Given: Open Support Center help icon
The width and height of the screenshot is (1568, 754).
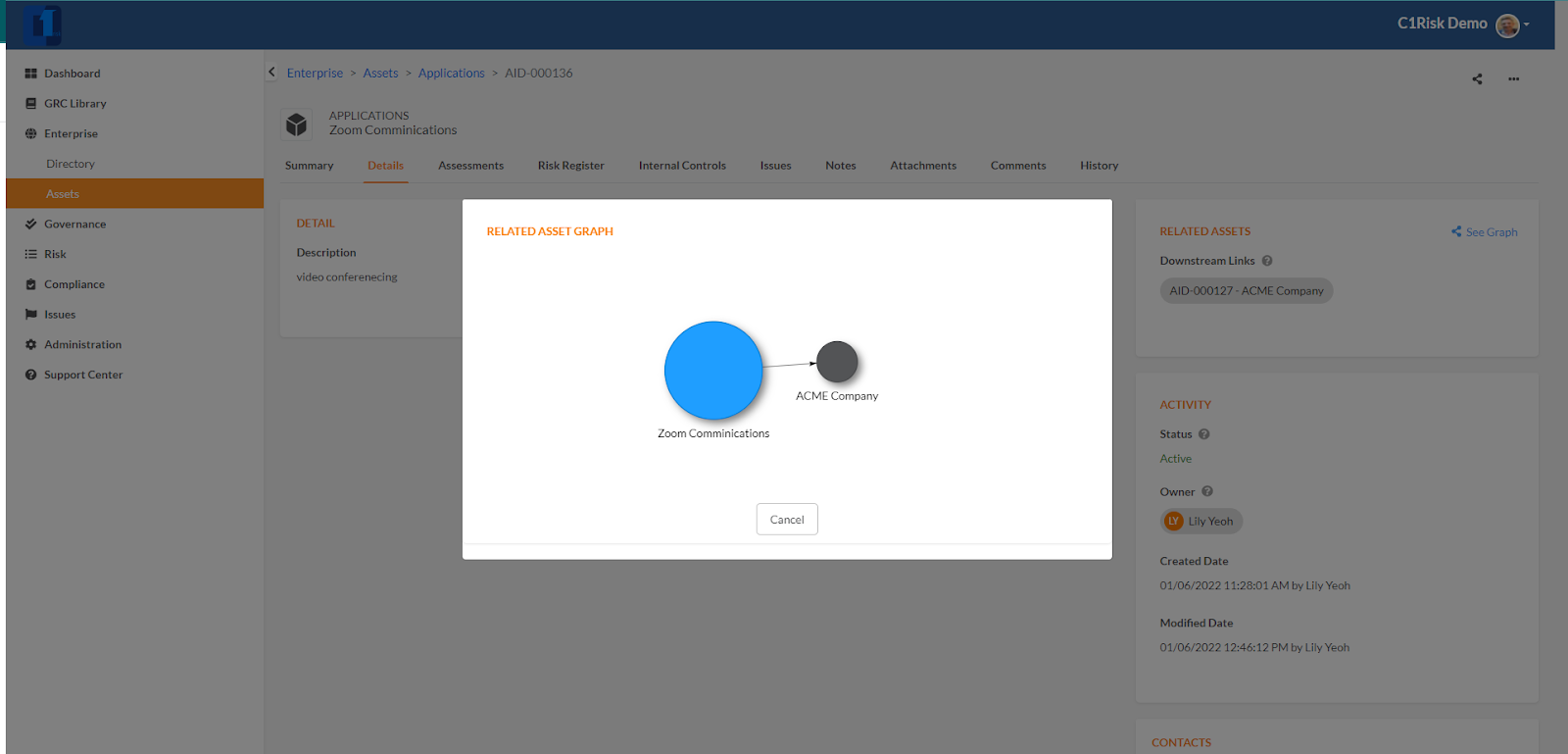Looking at the screenshot, I should [31, 376].
